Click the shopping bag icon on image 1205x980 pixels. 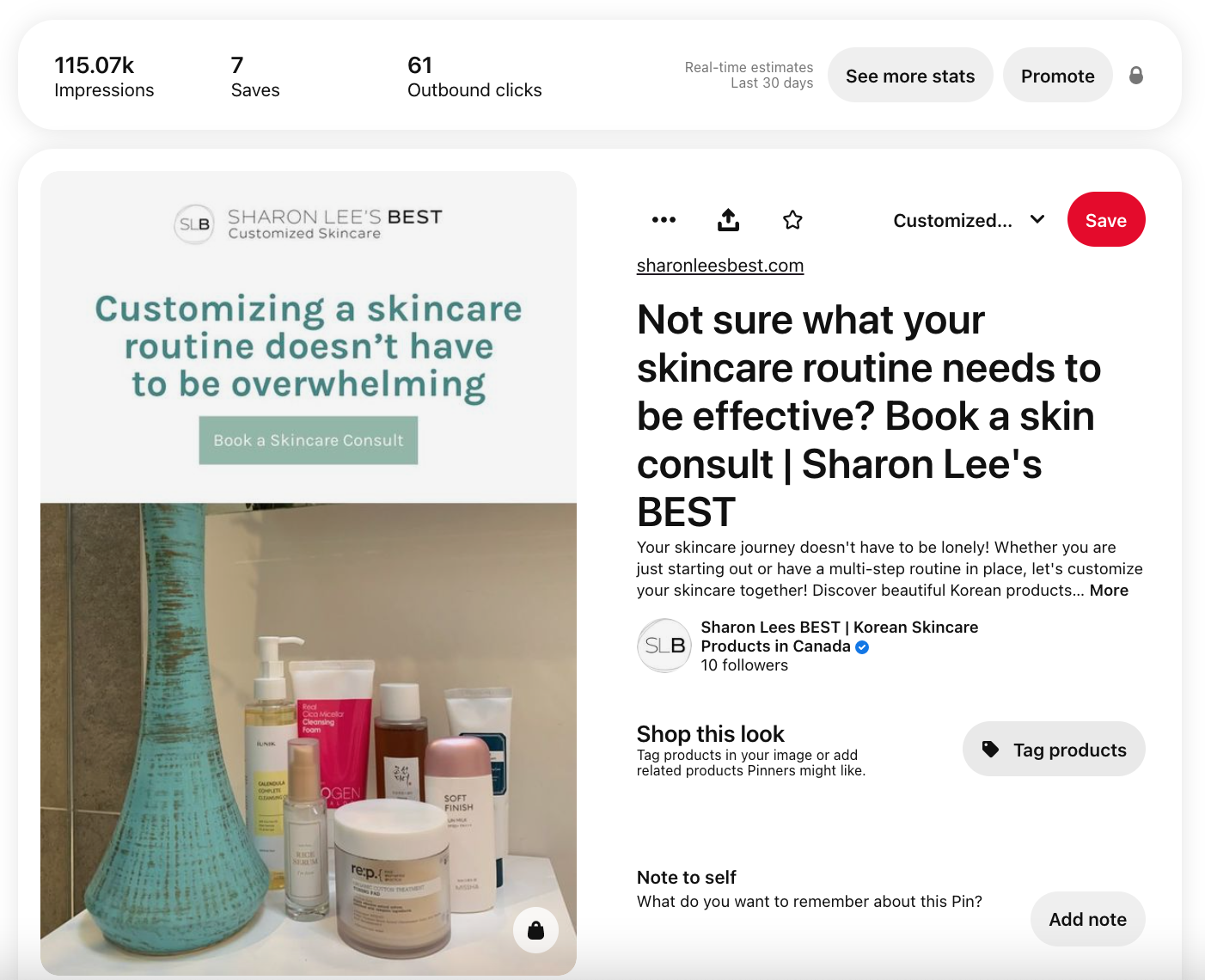pyautogui.click(x=535, y=930)
